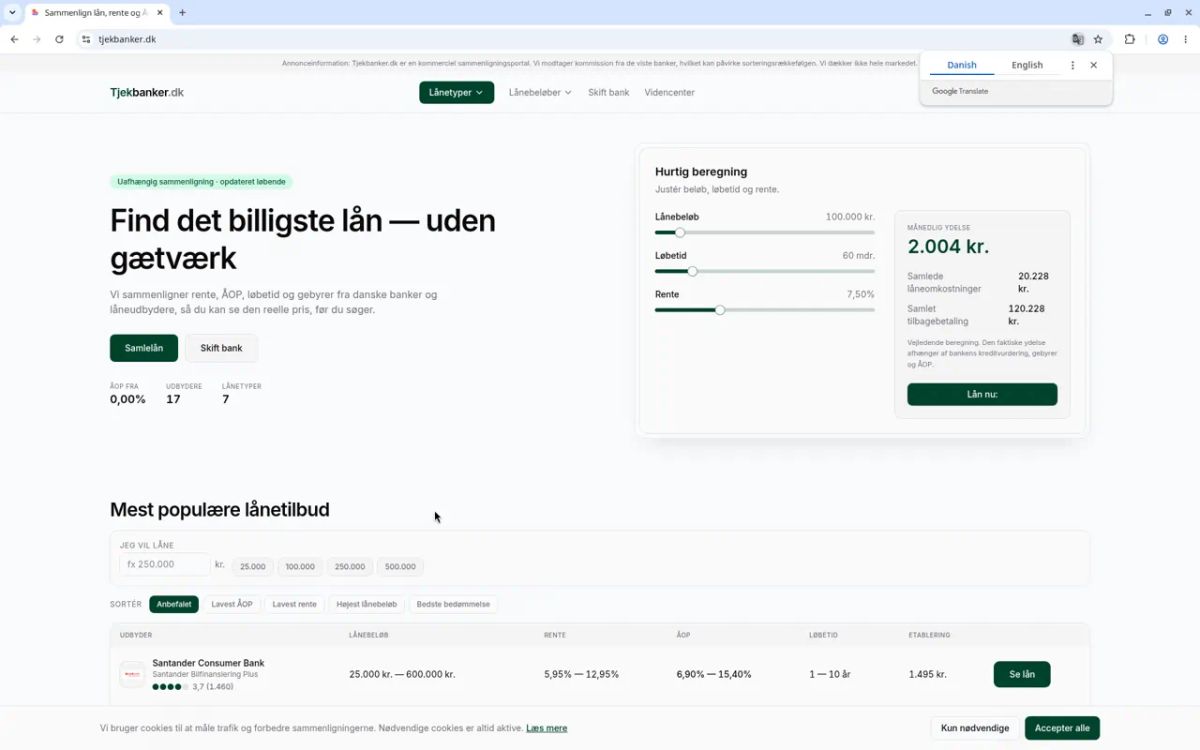Click the Mest populære lånetilbud heading
This screenshot has width=1200, height=750.
point(220,510)
